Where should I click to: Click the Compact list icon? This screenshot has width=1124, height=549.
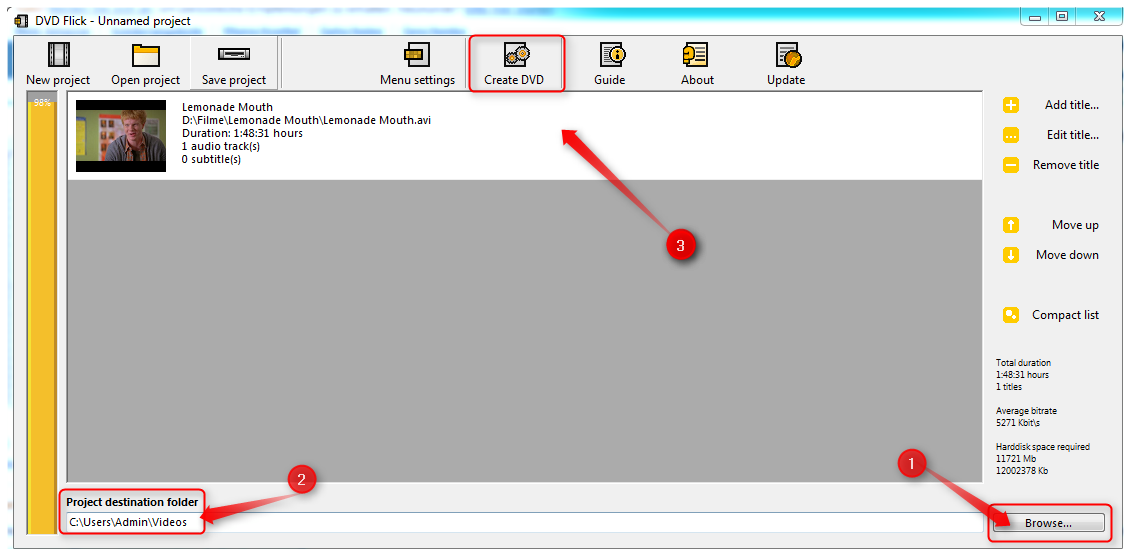click(1011, 315)
